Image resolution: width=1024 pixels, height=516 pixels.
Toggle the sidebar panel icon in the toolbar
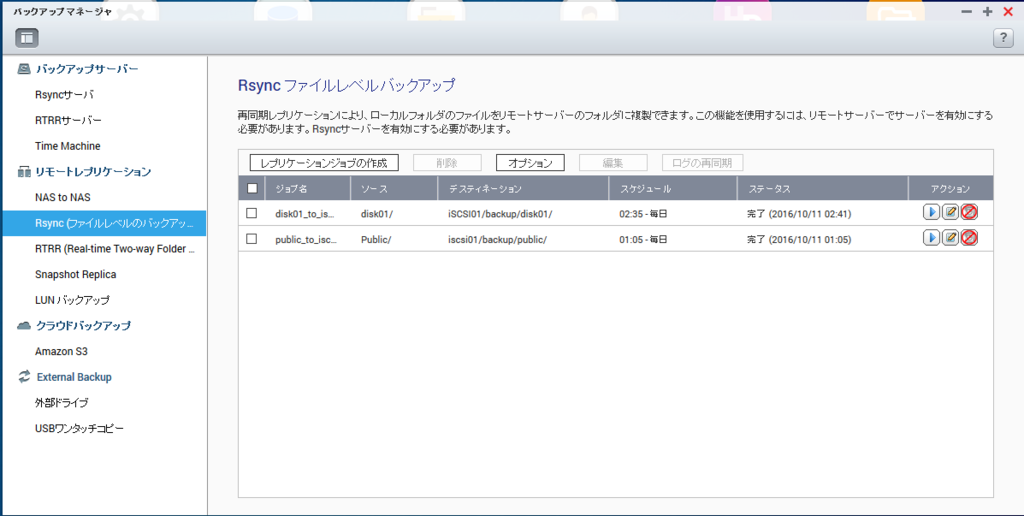(x=27, y=39)
